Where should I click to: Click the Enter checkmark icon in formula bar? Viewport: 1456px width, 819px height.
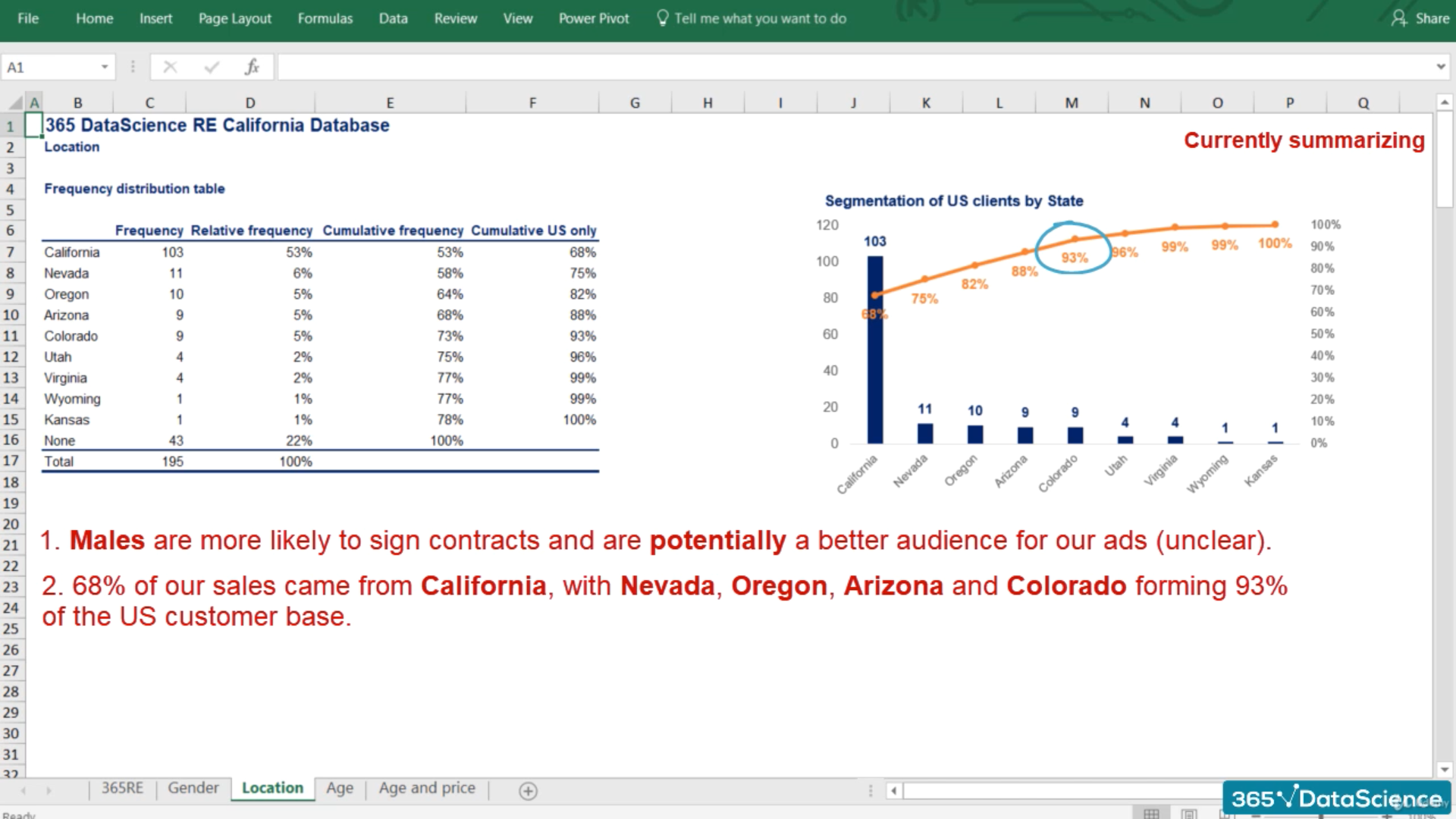212,67
